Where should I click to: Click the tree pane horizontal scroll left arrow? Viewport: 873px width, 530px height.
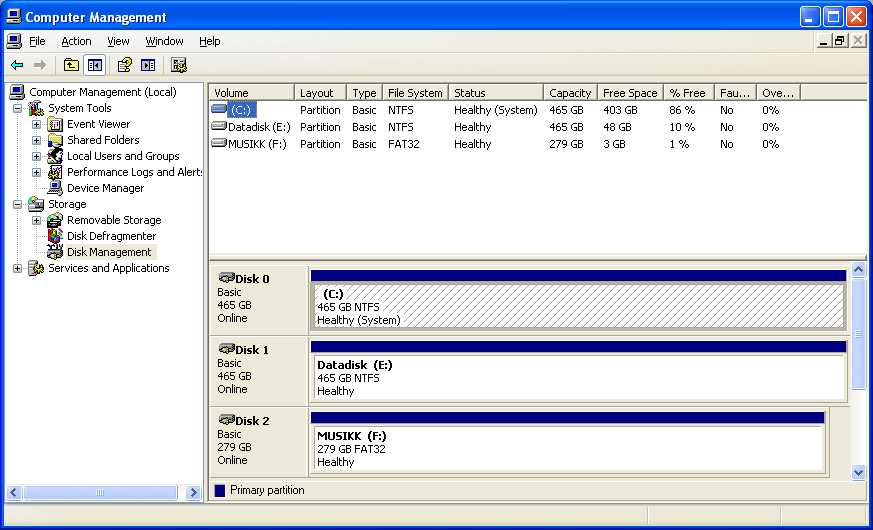[x=14, y=492]
